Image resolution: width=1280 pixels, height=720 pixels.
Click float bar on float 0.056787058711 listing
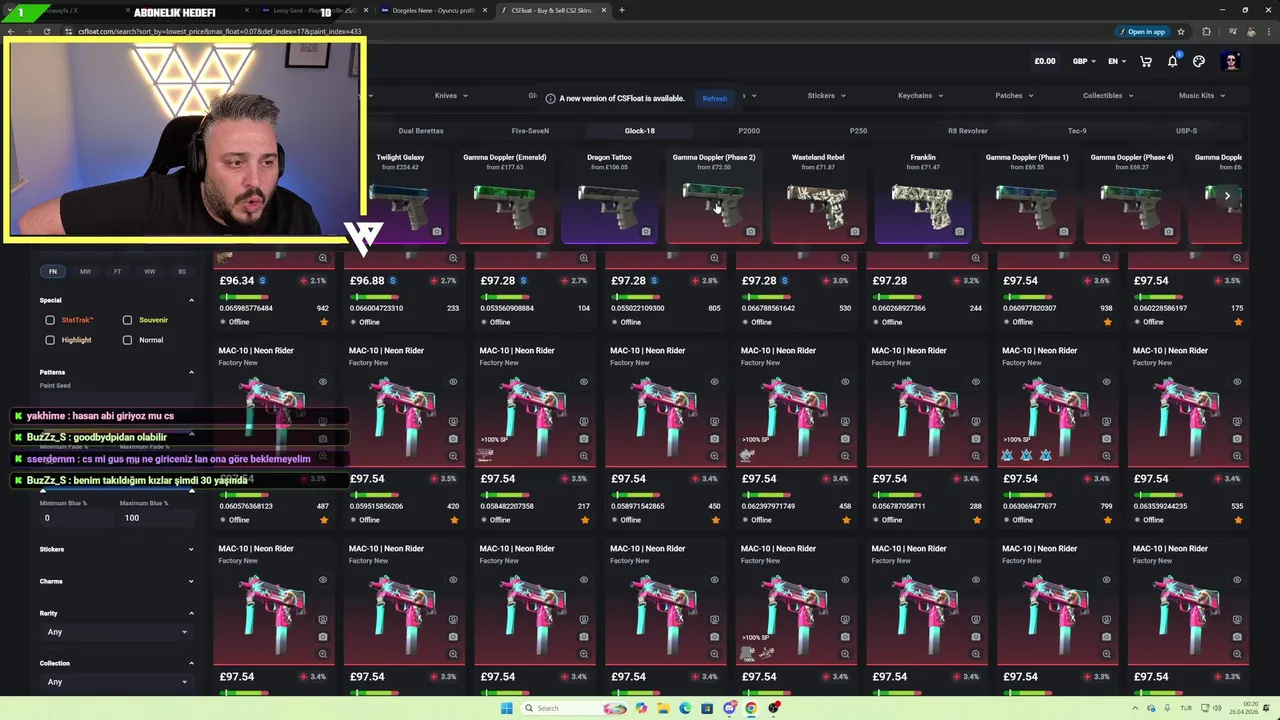click(896, 495)
